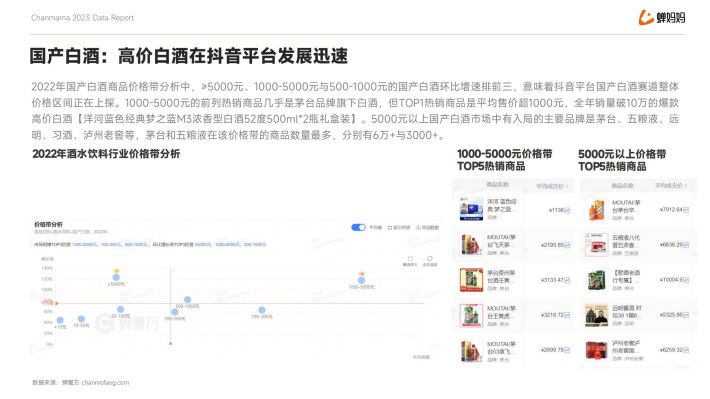Click the red triangle marker on the horizontal average line
710x399 pixels.
57,303
